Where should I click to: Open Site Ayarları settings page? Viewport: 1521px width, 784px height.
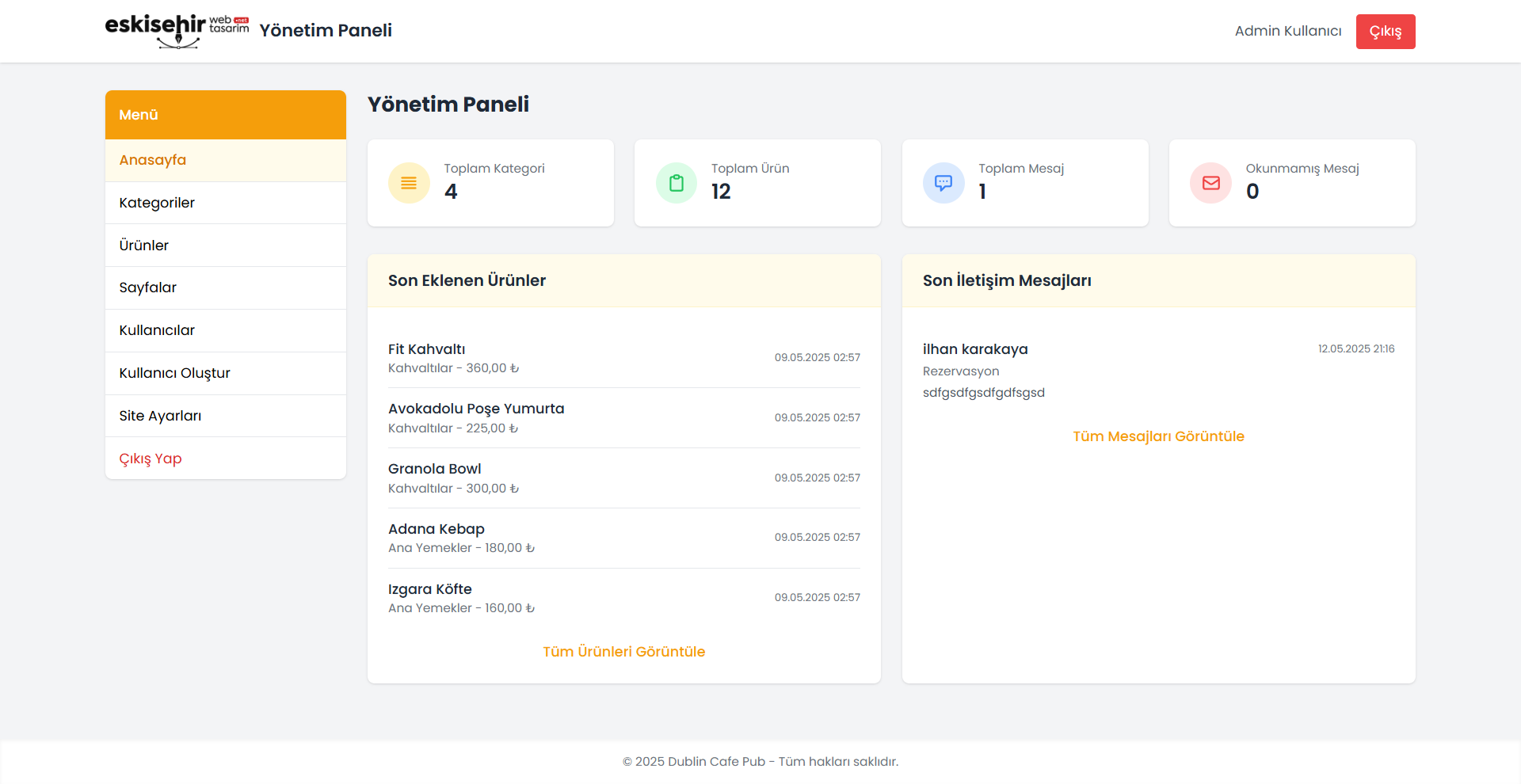pos(160,416)
